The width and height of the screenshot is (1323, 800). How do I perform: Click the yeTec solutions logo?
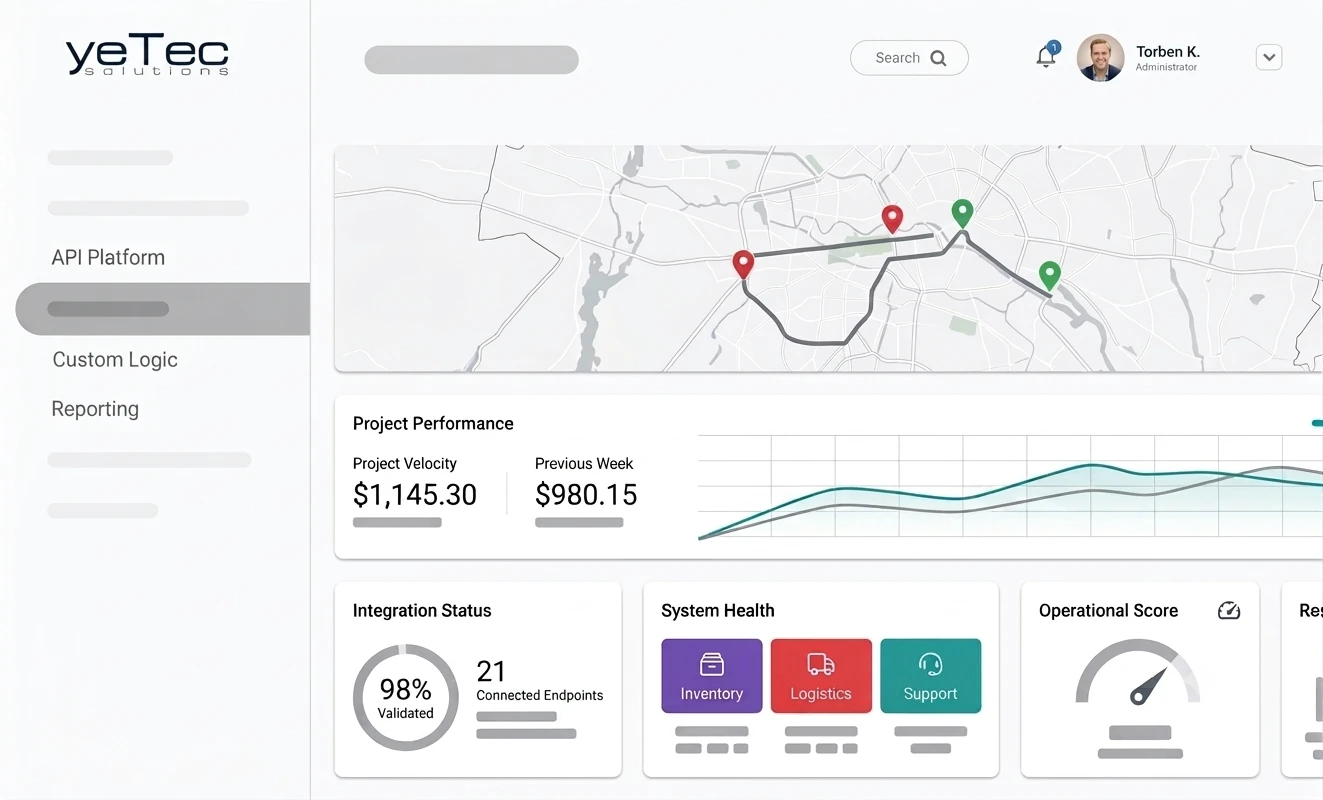click(x=148, y=56)
